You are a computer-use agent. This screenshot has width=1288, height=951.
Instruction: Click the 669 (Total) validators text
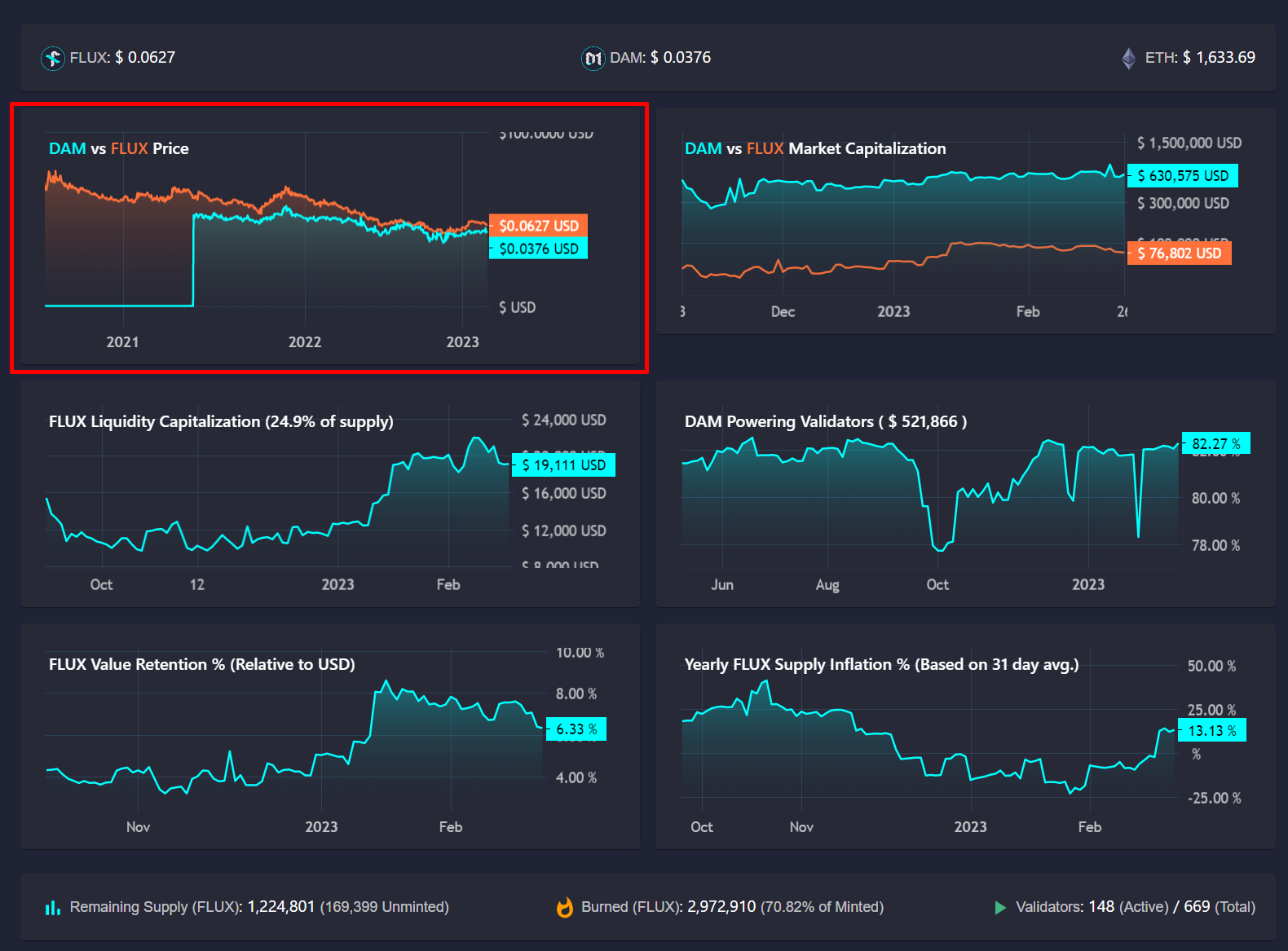tap(1220, 907)
